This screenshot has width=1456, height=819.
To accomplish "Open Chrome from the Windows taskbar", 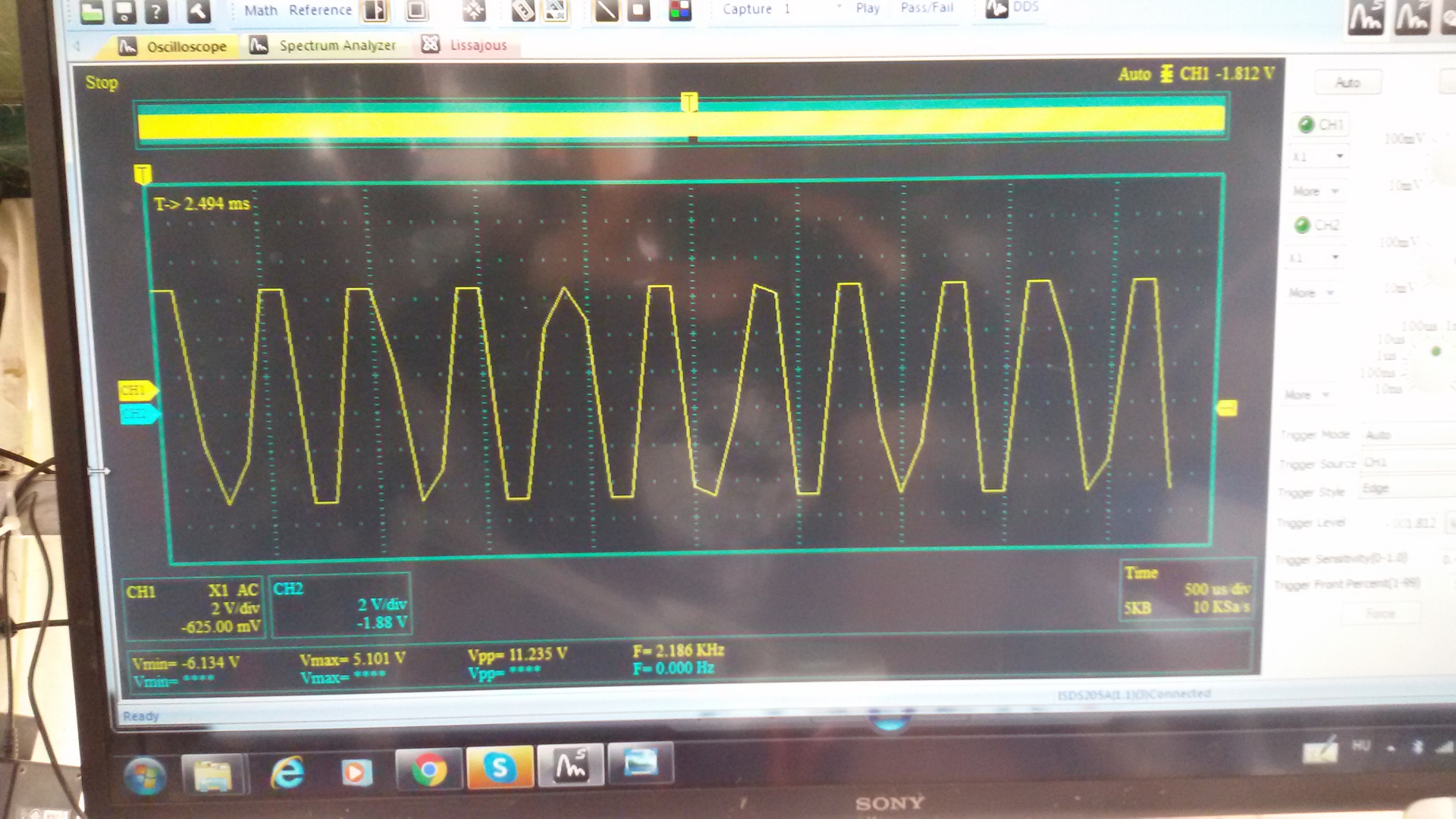I will [428, 770].
